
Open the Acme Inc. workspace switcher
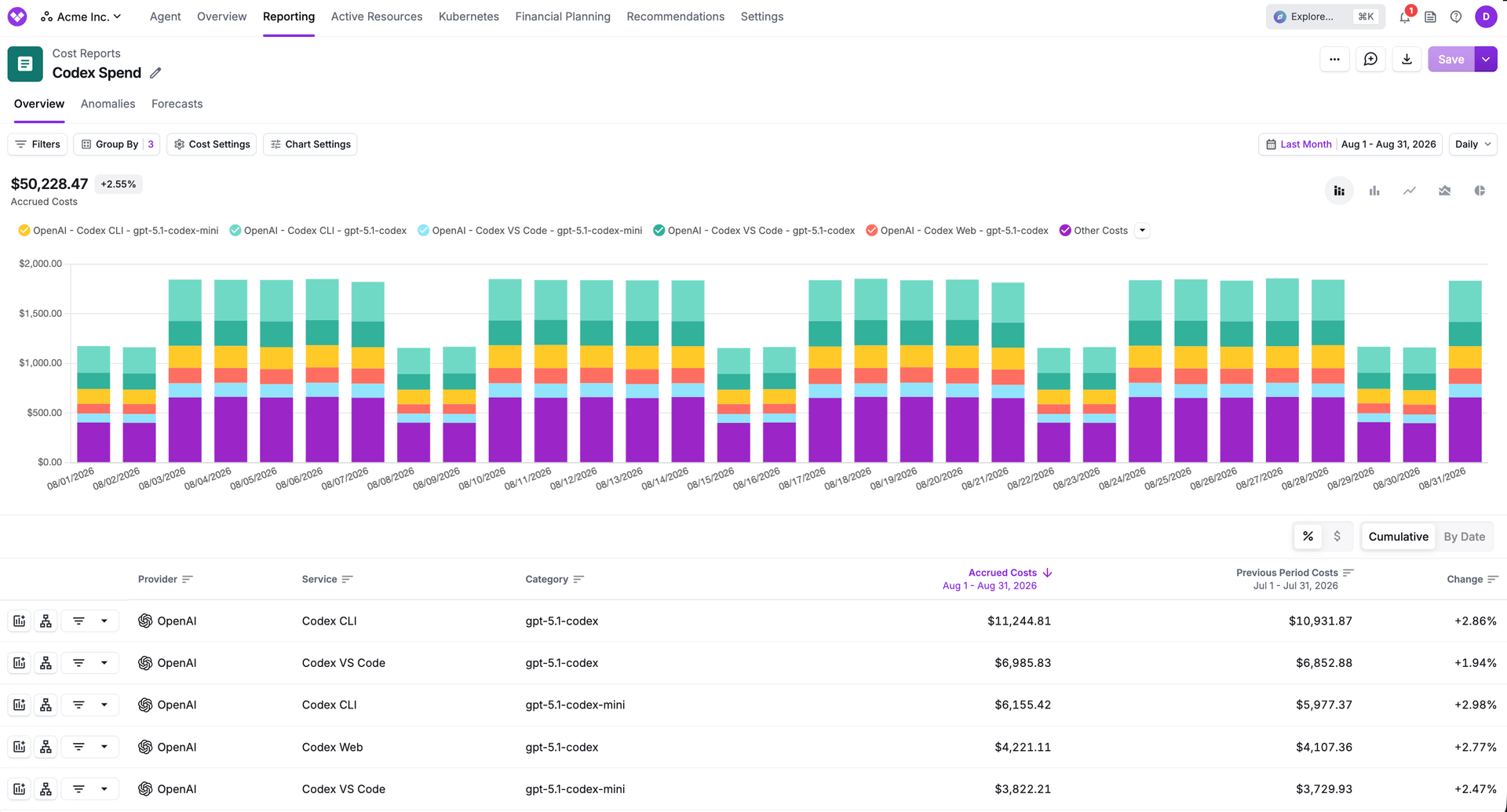[82, 16]
